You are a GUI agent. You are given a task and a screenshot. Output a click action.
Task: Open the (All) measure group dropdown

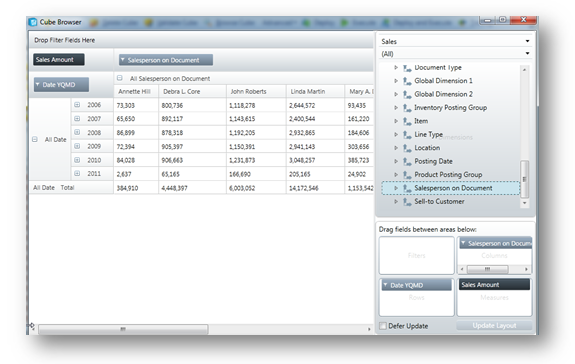[x=527, y=54]
